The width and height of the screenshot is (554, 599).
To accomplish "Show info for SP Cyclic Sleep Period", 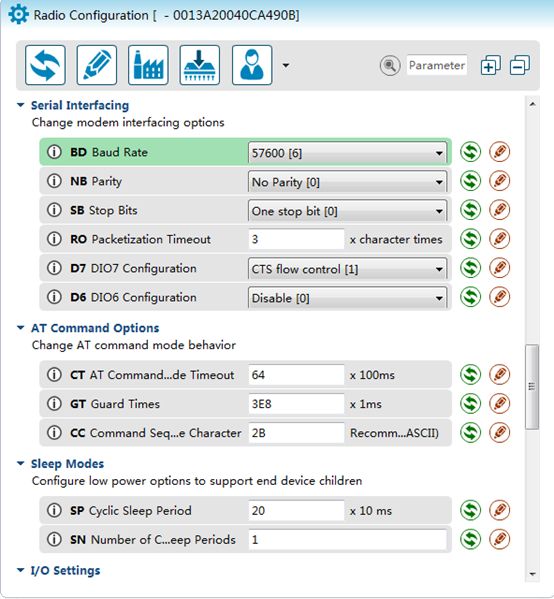I will [54, 510].
